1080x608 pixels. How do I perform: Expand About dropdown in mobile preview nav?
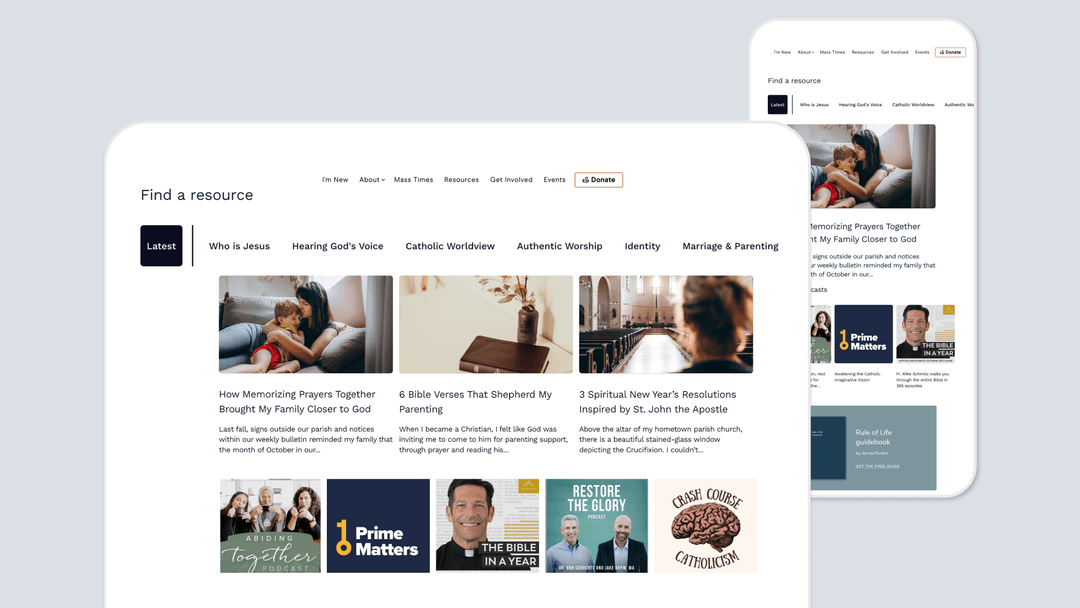pos(805,52)
